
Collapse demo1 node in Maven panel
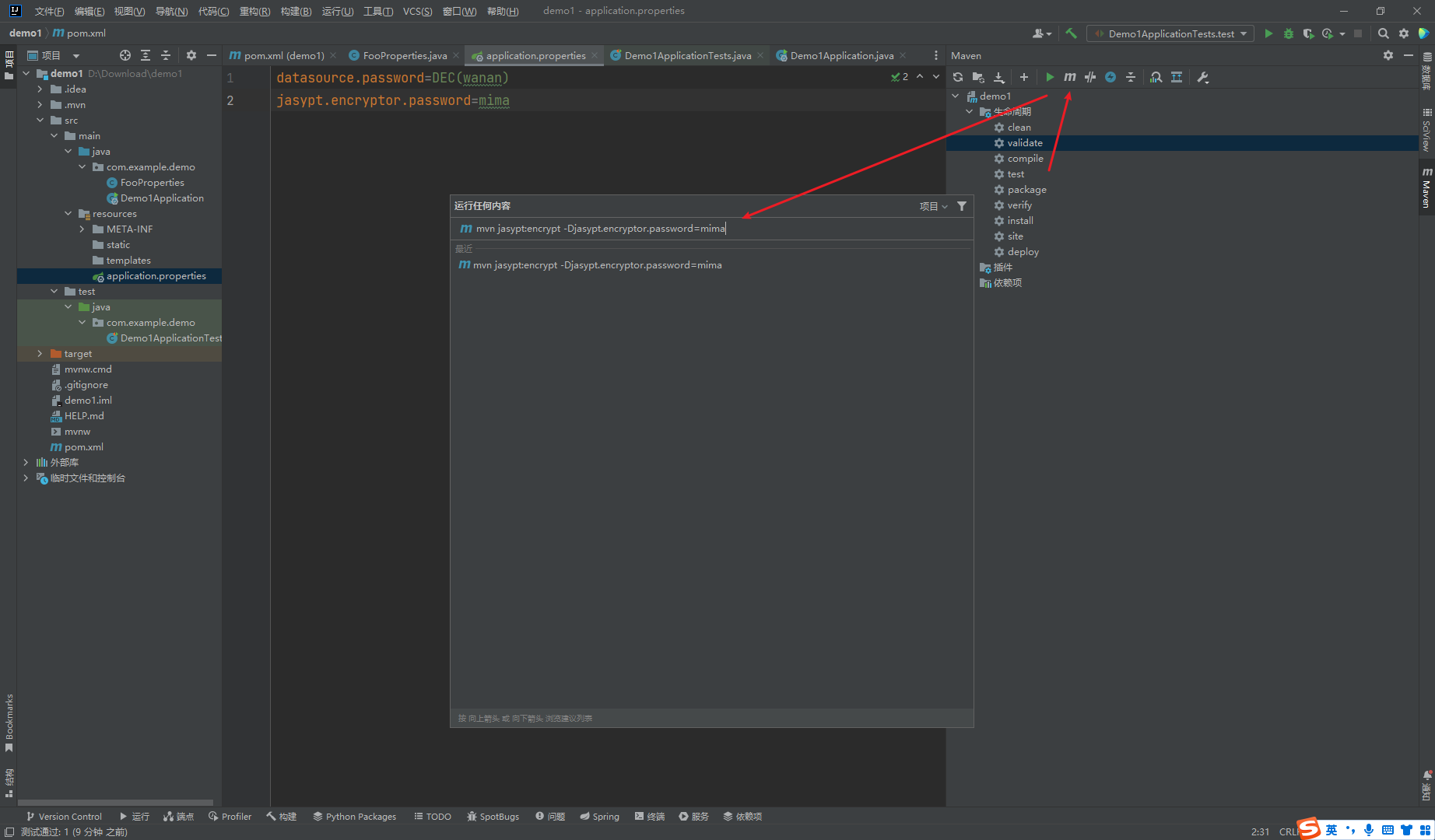click(956, 96)
